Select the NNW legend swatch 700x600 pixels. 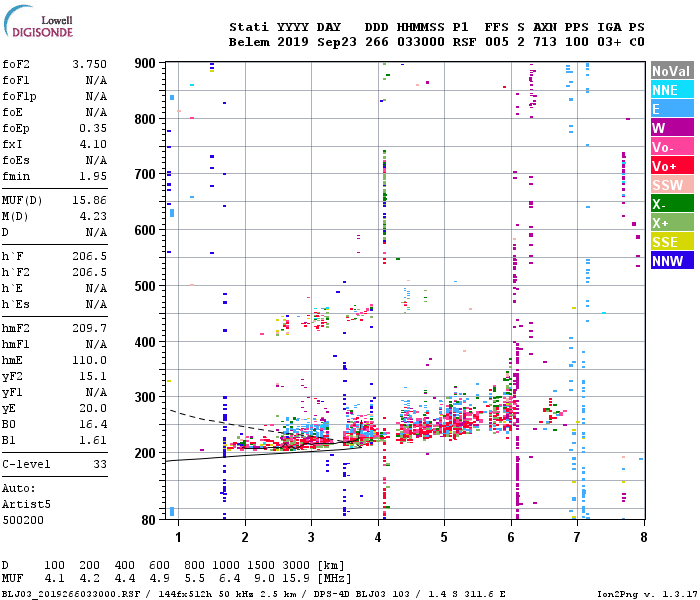672,261
